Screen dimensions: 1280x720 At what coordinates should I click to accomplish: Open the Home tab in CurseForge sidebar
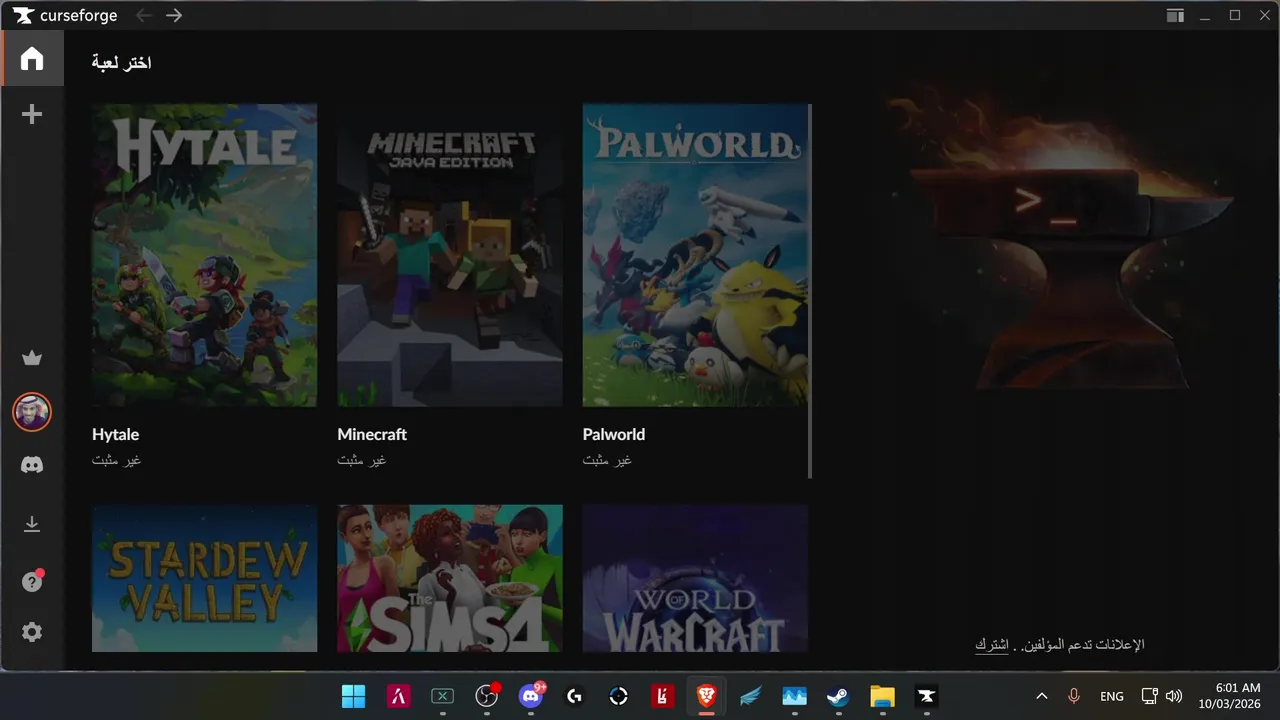coord(32,58)
